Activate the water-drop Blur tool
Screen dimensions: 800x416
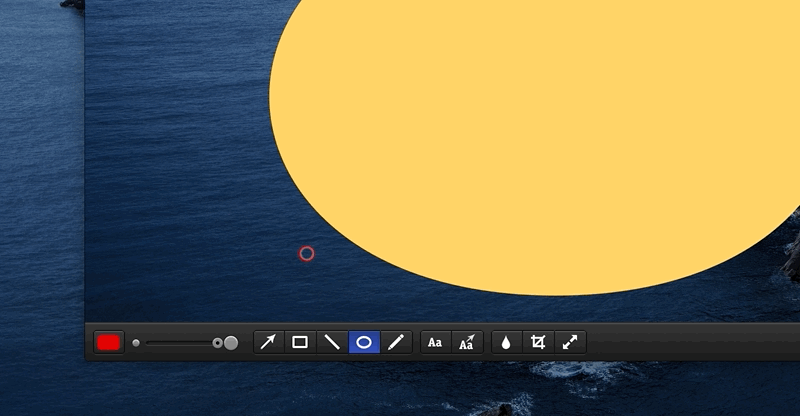[506, 342]
